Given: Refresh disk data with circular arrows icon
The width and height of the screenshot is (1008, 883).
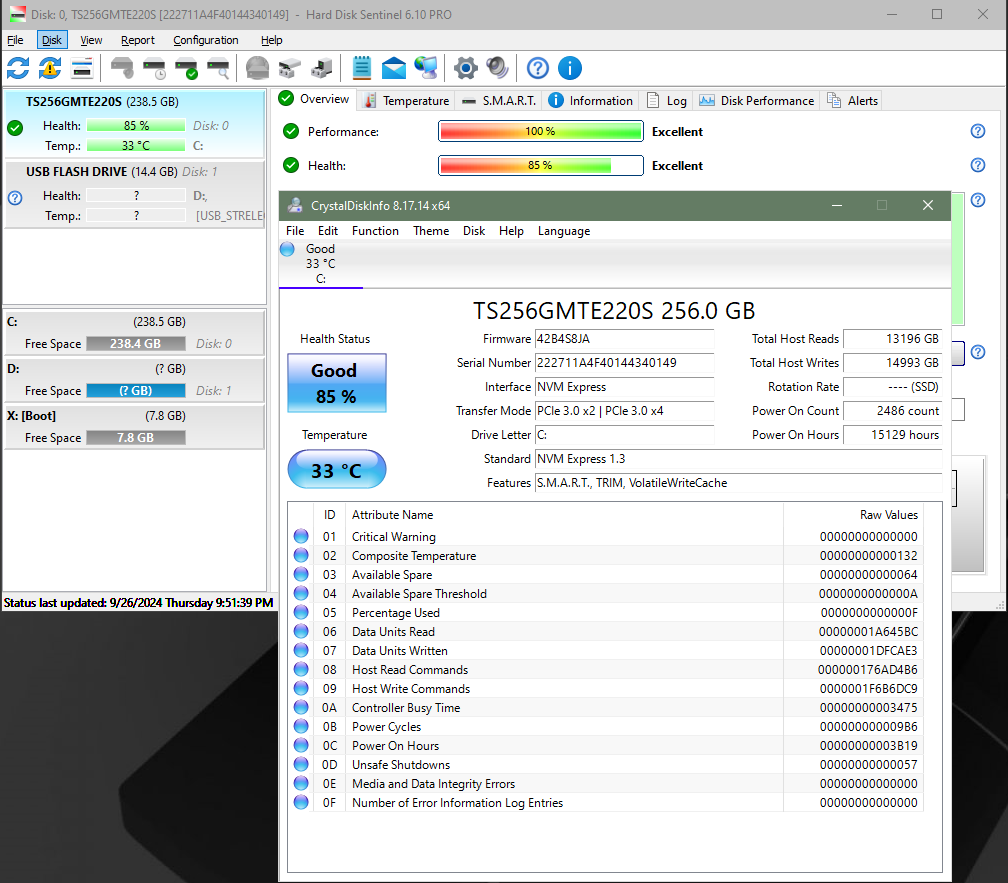Looking at the screenshot, I should pyautogui.click(x=18, y=68).
